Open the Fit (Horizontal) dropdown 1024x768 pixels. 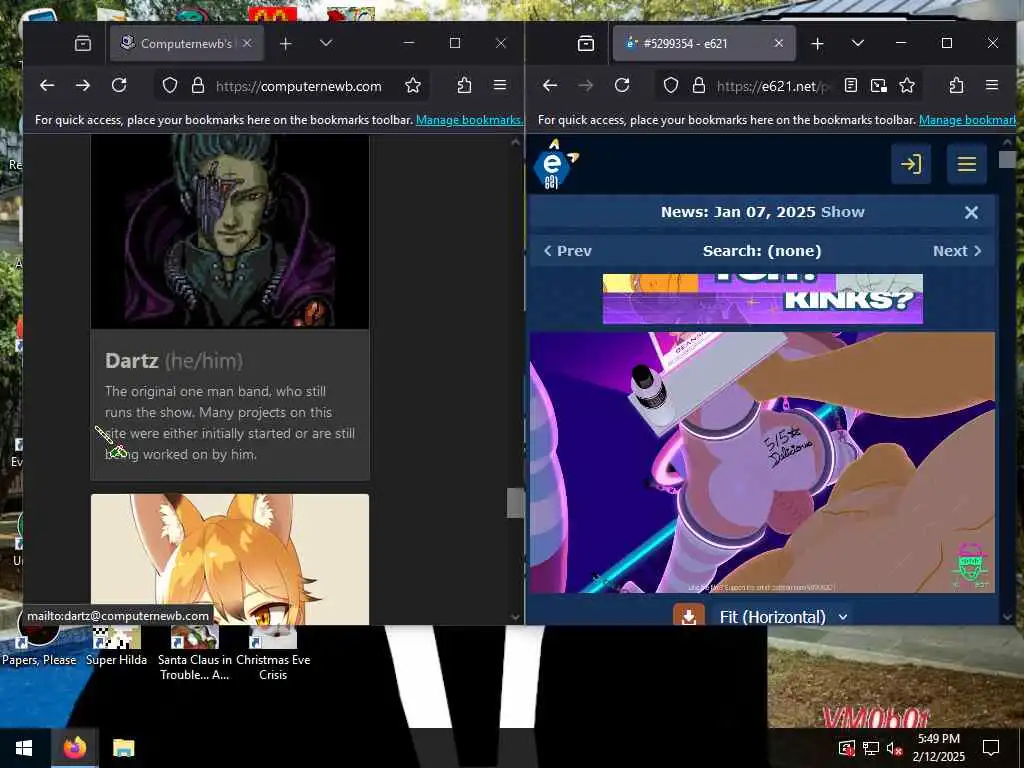(783, 617)
